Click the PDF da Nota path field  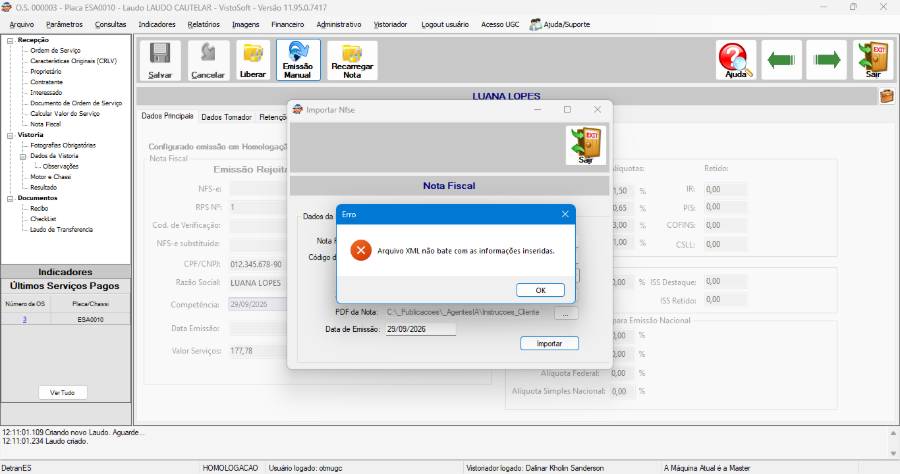[468, 313]
